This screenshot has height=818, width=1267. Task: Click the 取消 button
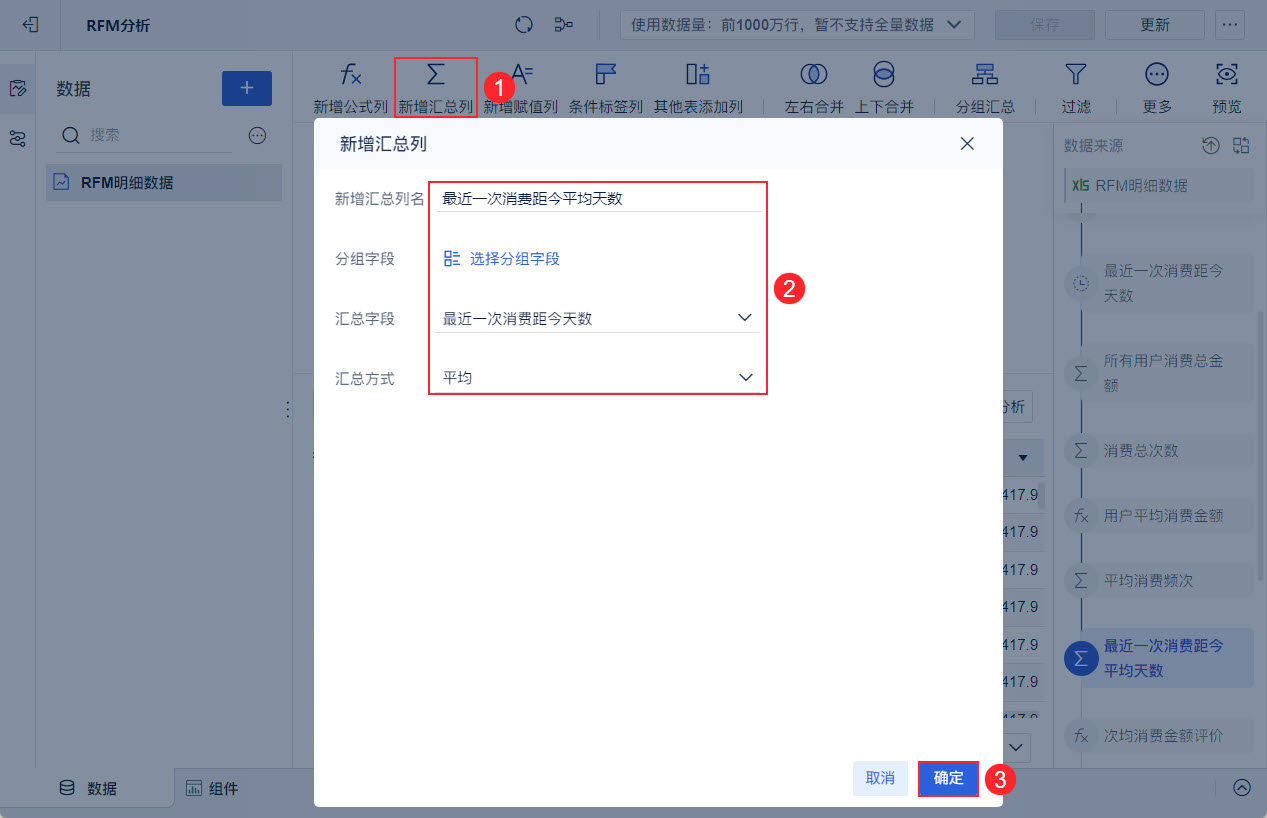880,778
